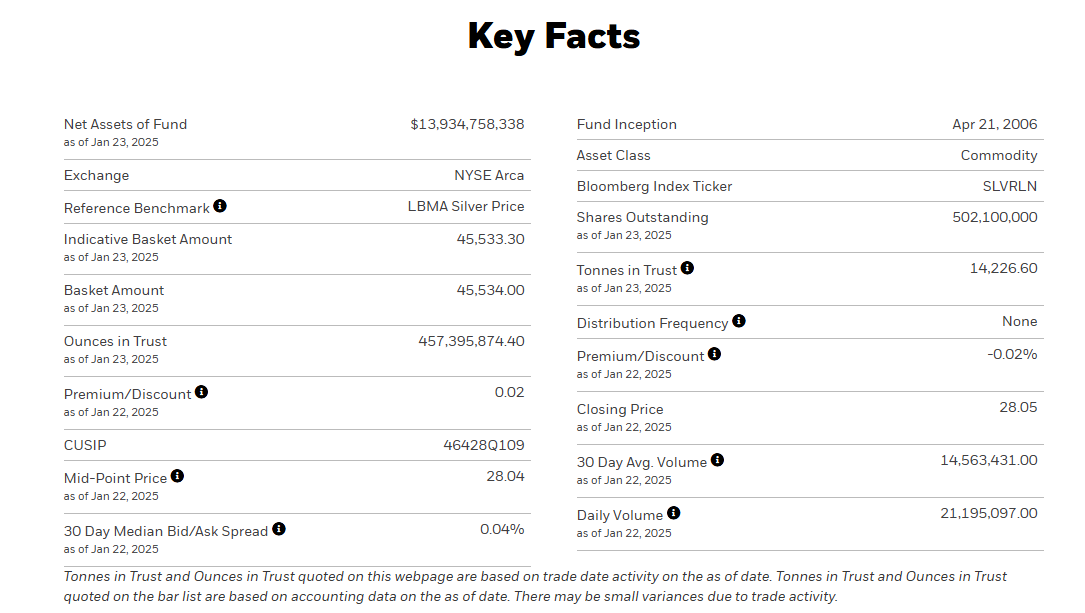Click the NYSE Arca exchange value
The height and width of the screenshot is (613, 1085).
coord(489,175)
